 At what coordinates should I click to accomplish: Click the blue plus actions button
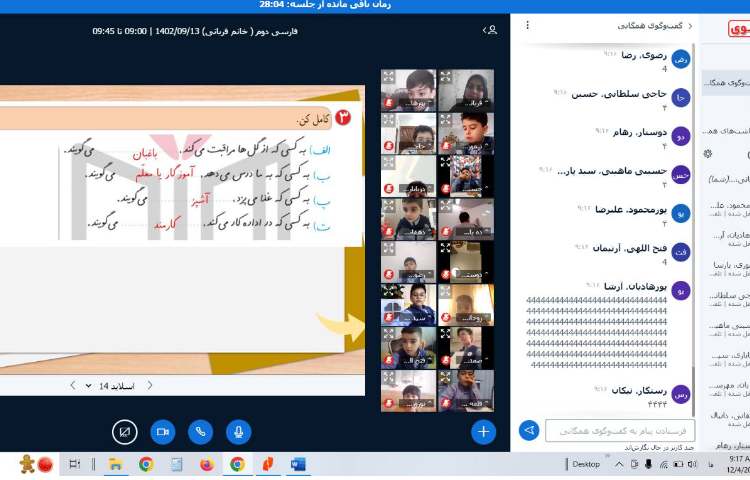pyautogui.click(x=484, y=431)
